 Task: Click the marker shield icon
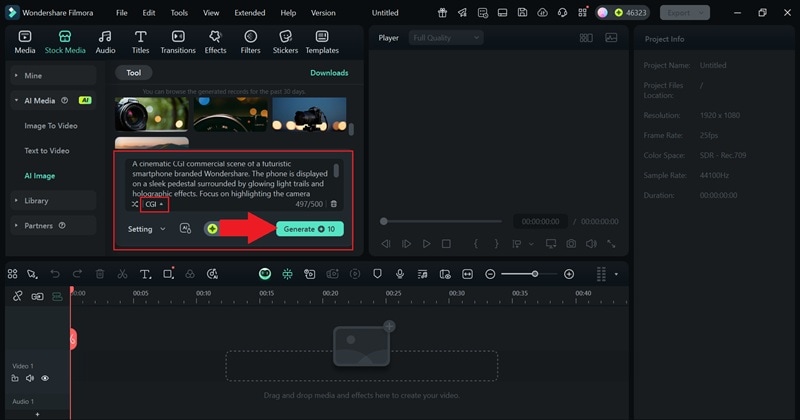[x=377, y=274]
